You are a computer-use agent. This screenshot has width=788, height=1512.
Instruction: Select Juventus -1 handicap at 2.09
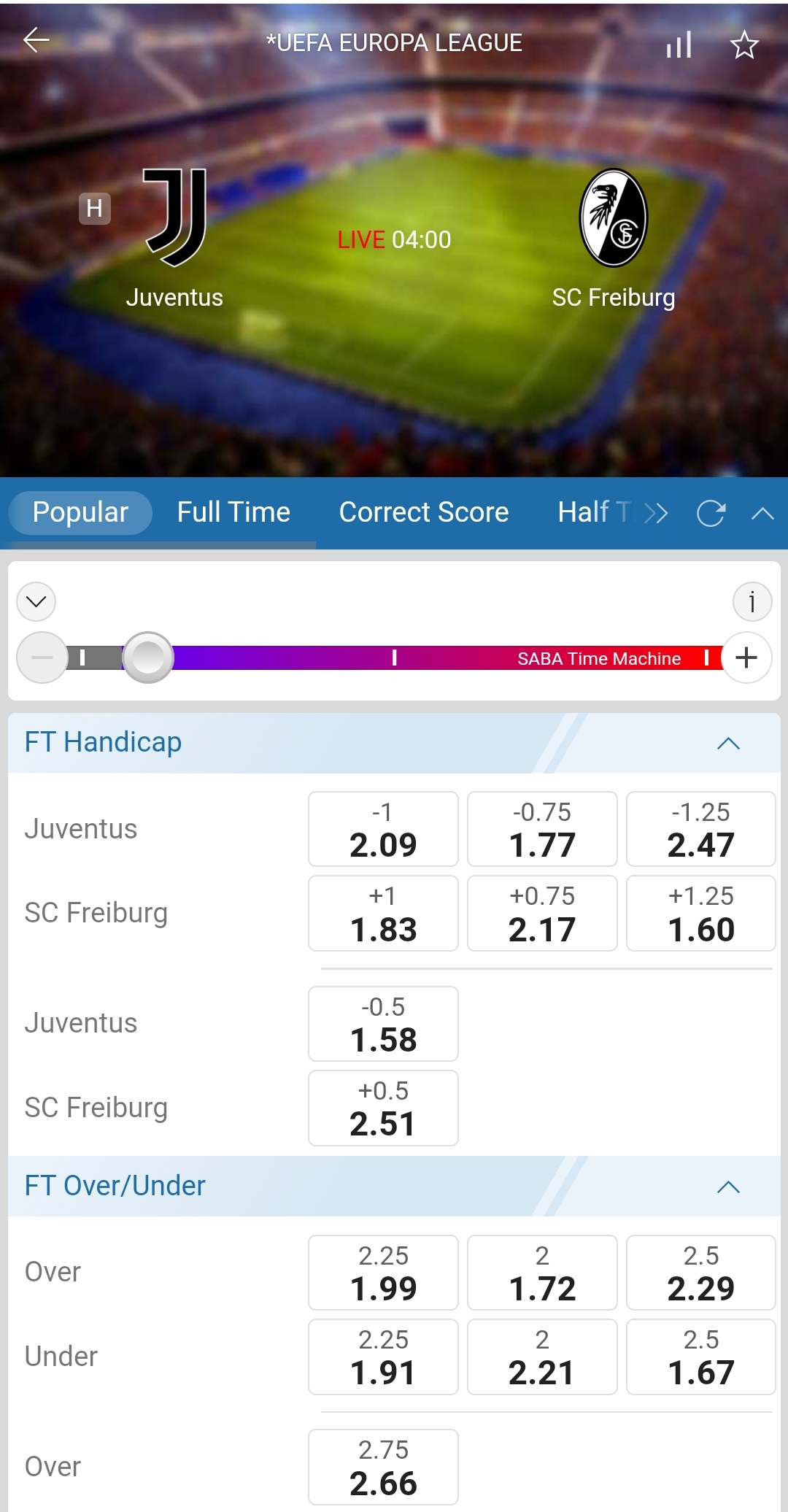click(x=383, y=830)
